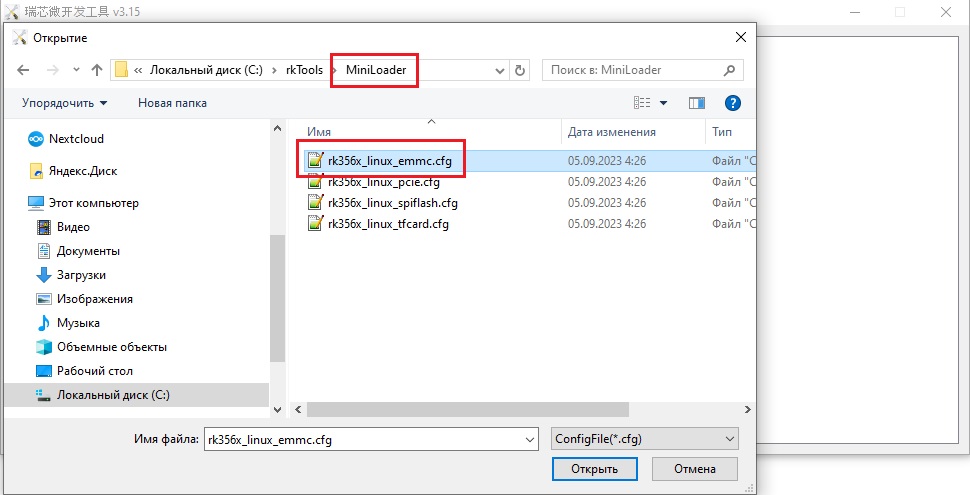Click file list scroll-right arrow
The image size is (970, 495).
coord(747,410)
